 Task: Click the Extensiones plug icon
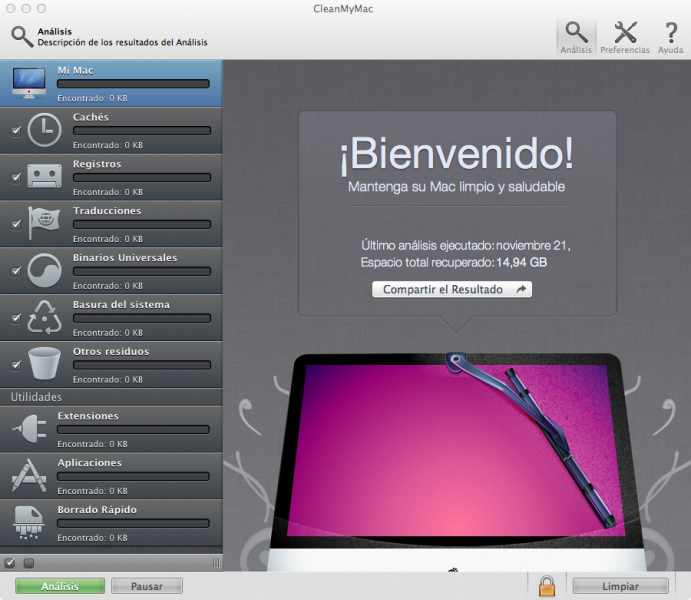tap(30, 428)
